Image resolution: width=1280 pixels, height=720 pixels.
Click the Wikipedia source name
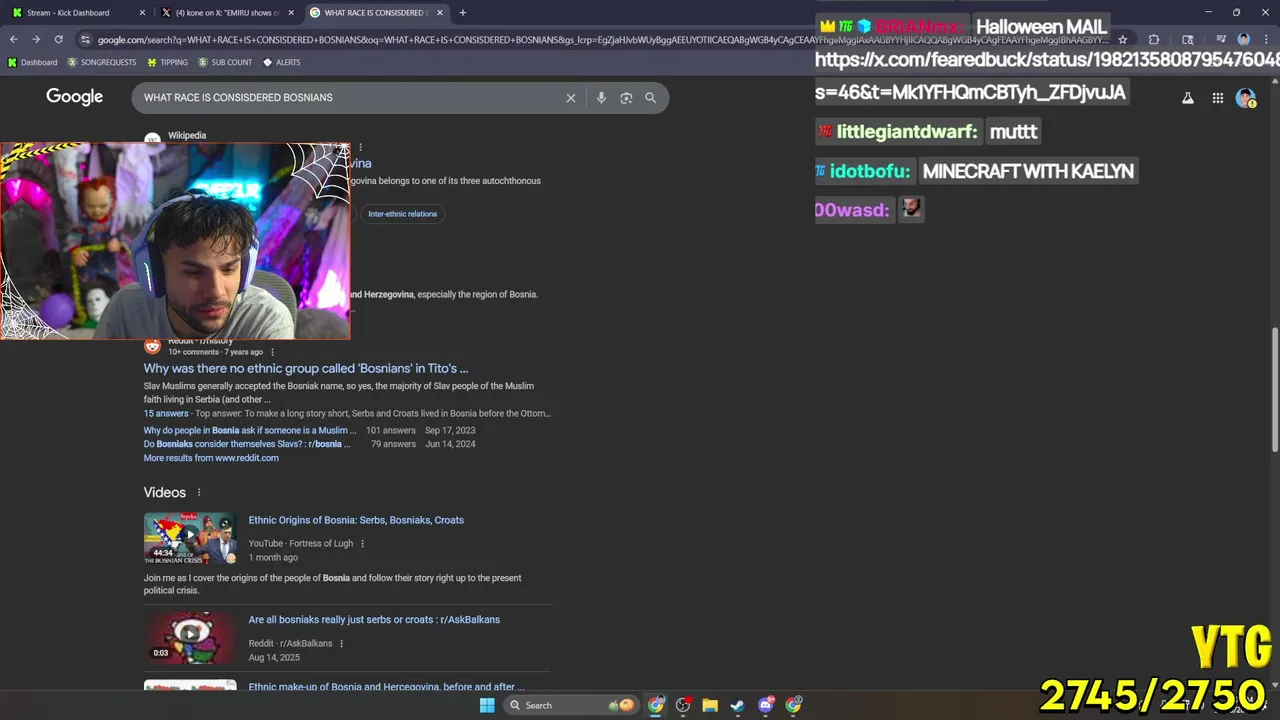click(187, 135)
